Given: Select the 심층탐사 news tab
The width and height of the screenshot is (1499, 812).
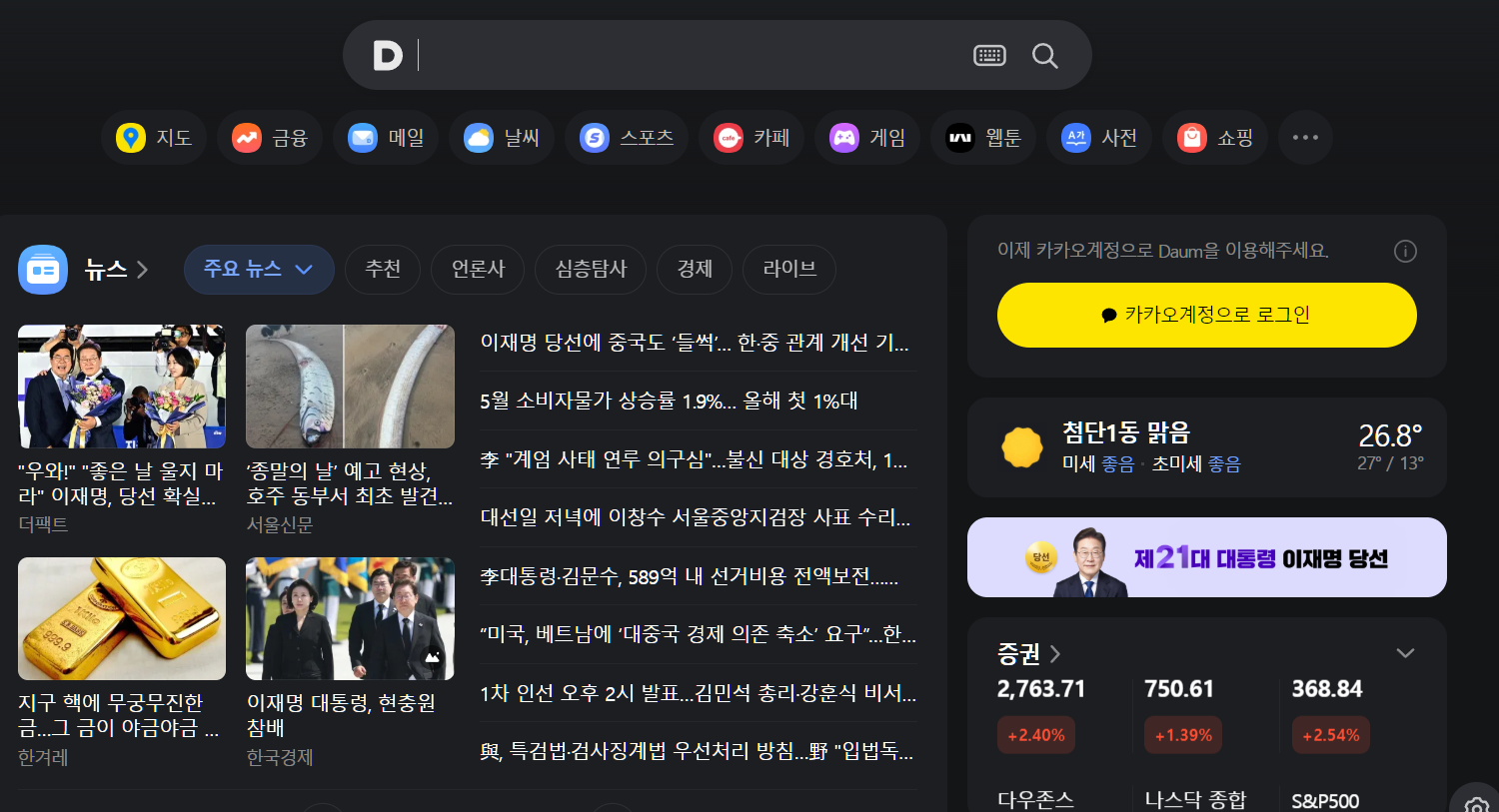Looking at the screenshot, I should (591, 270).
